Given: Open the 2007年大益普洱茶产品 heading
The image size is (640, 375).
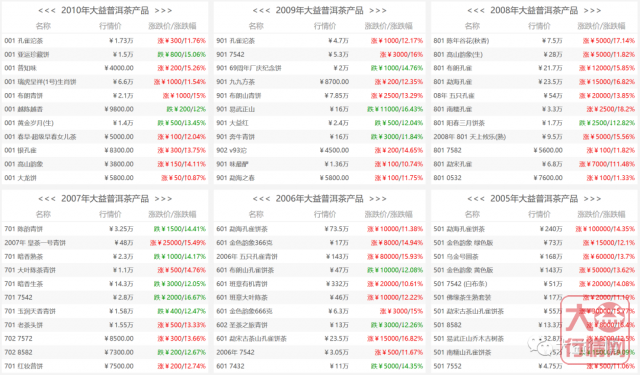Looking at the screenshot, I should (x=105, y=199).
